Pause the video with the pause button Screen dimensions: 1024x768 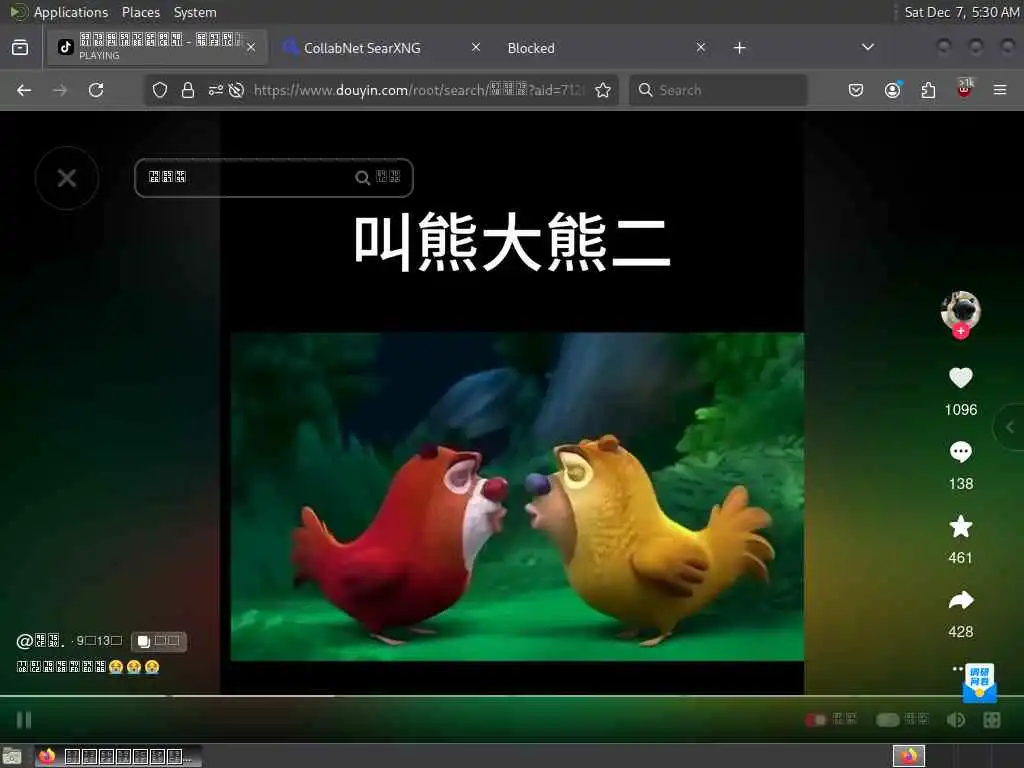24,720
